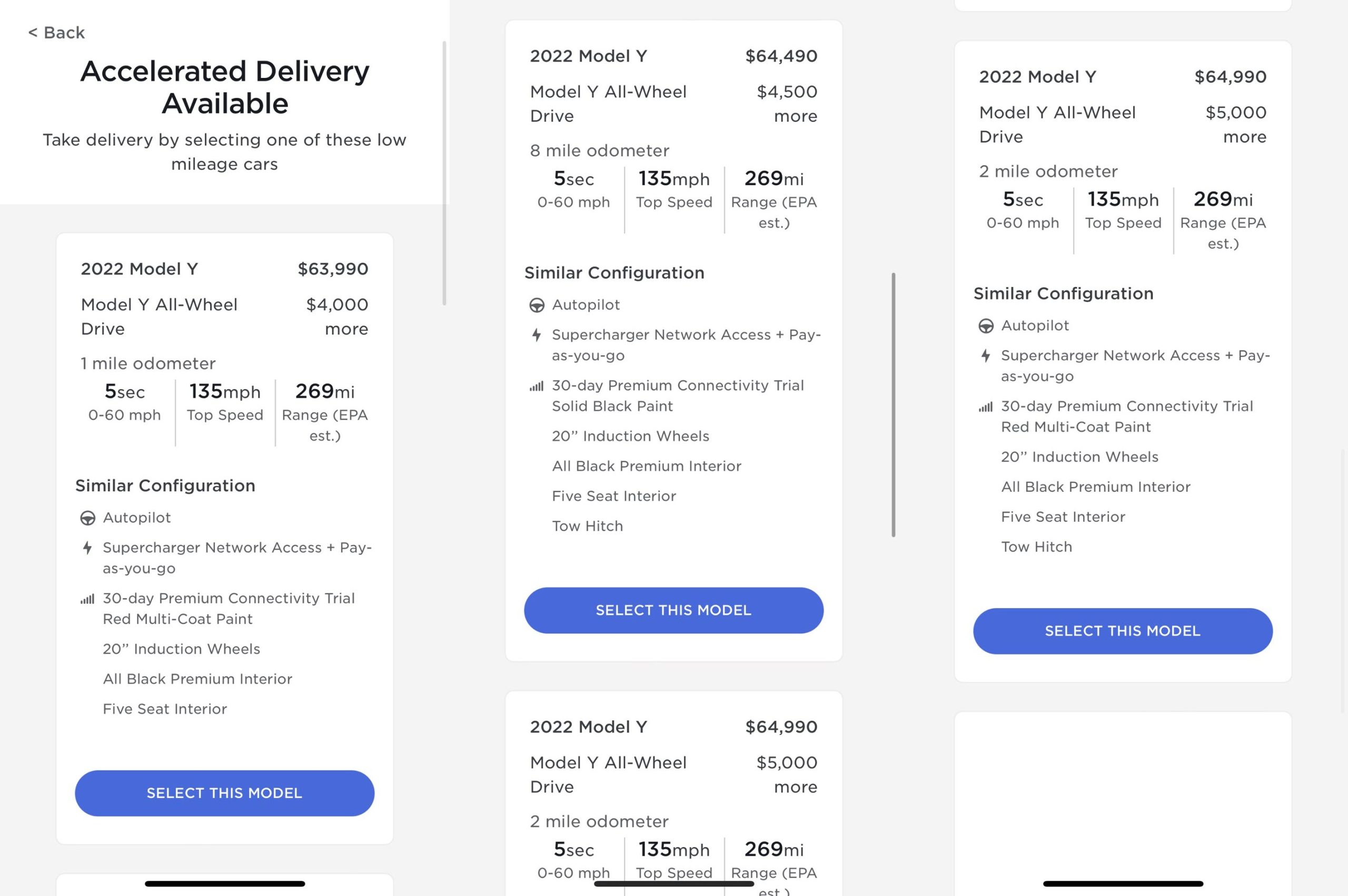Go back using the '< Back' link
This screenshot has height=896, width=1348.
(x=56, y=33)
